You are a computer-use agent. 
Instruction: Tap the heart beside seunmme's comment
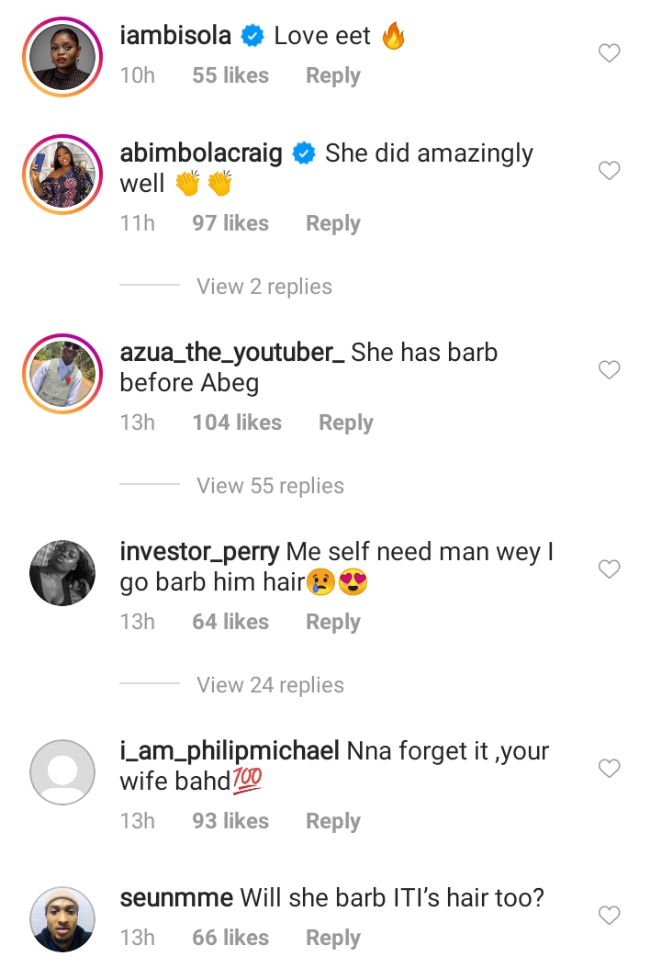608,915
